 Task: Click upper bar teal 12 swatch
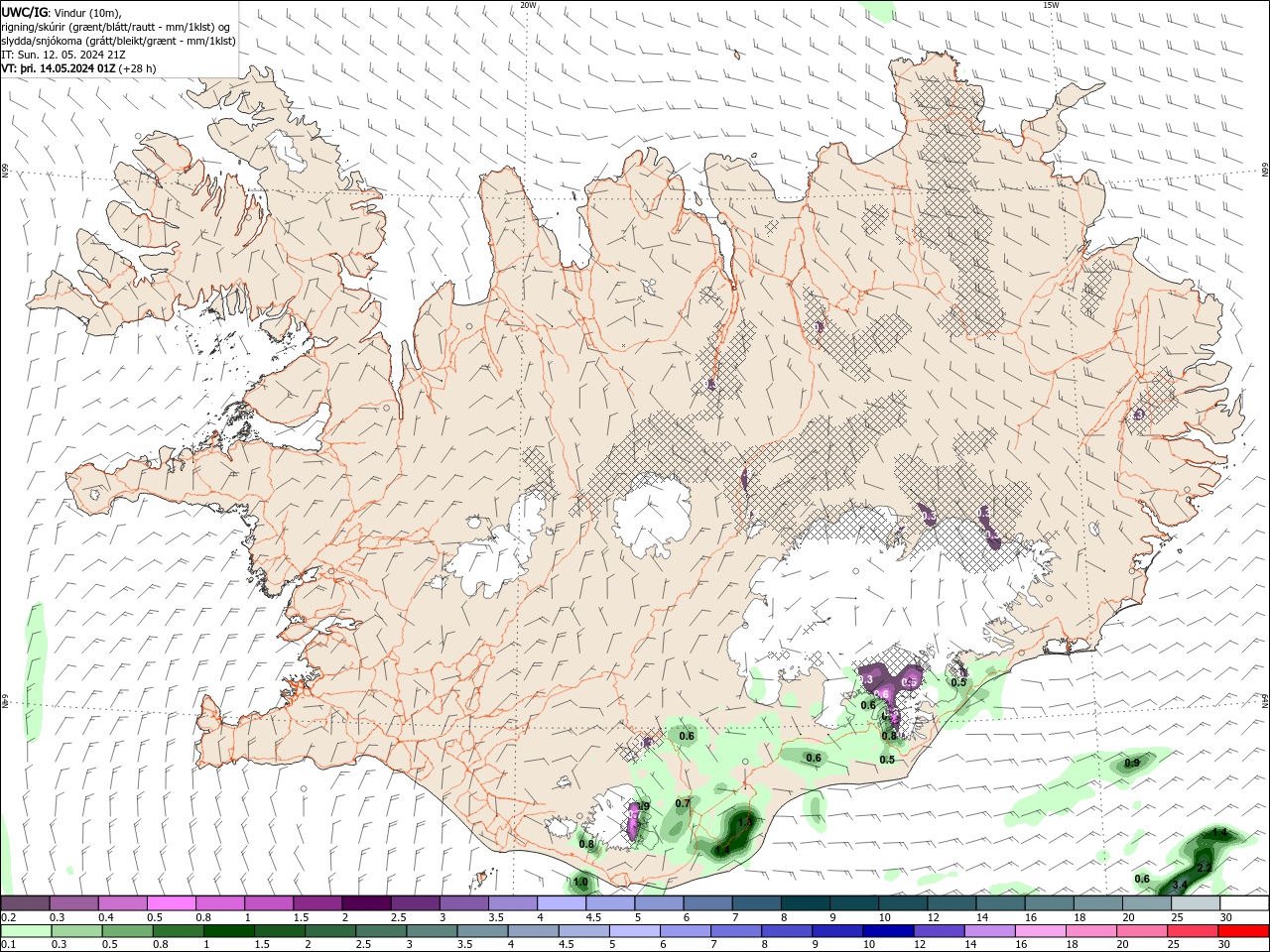952,903
